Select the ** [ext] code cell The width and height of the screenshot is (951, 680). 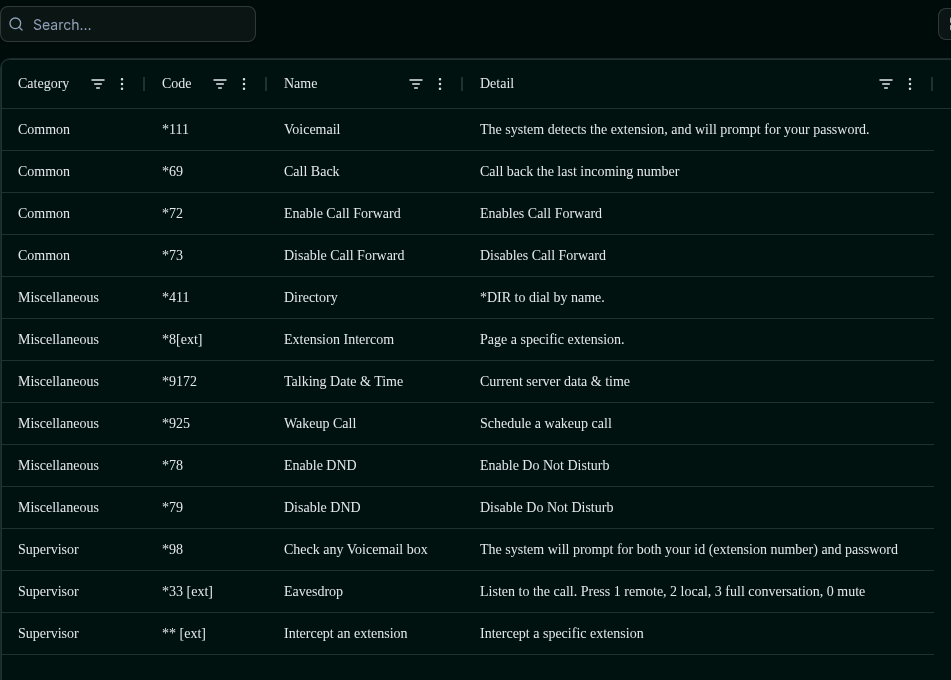184,633
